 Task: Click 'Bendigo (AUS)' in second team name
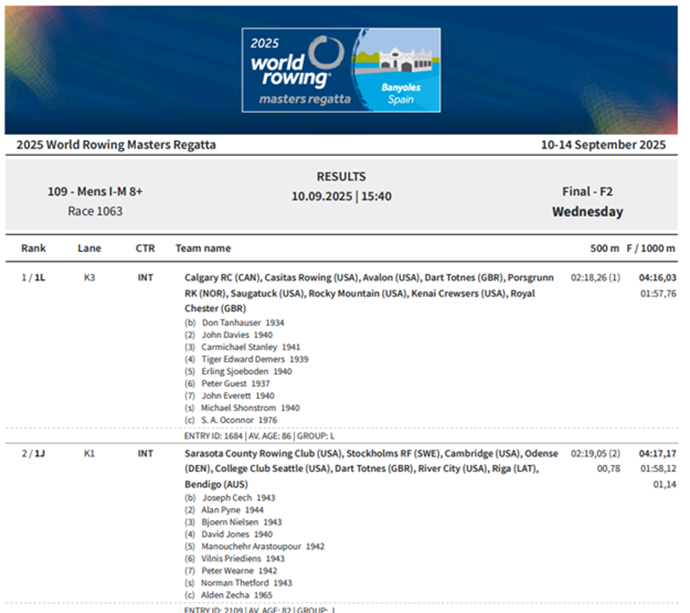tap(216, 485)
